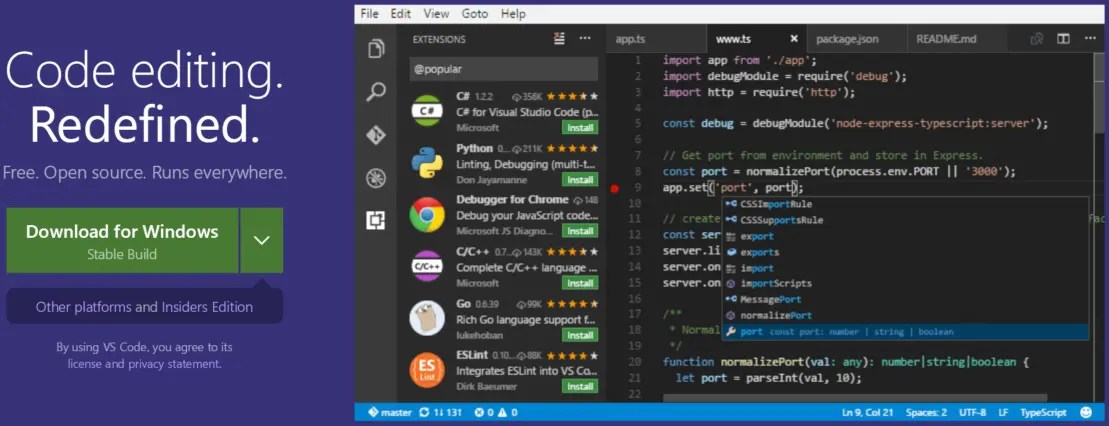This screenshot has width=1109, height=426.
Task: Pick the import suggestion
Action: (x=905, y=268)
